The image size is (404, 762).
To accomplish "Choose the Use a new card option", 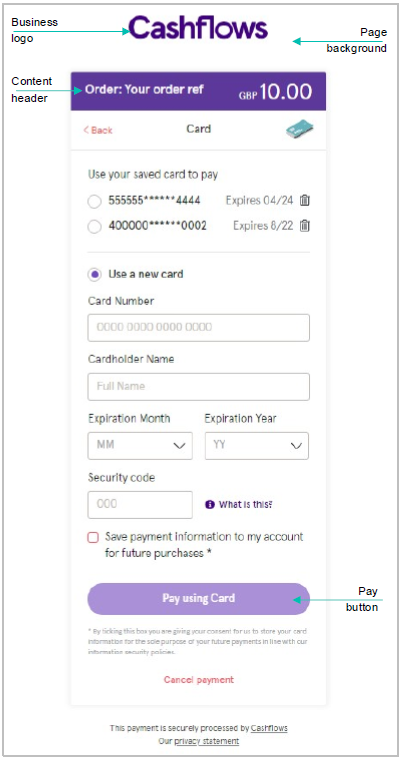I will point(95,275).
